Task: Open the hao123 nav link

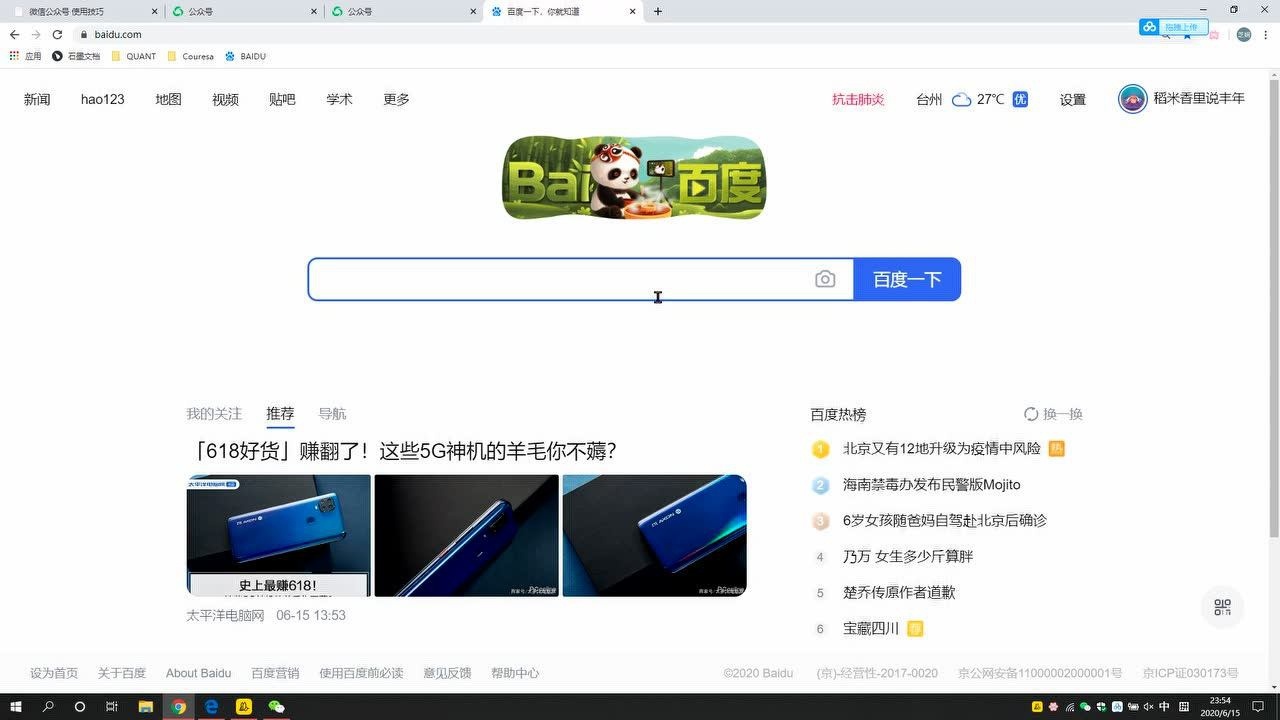Action: 103,99
